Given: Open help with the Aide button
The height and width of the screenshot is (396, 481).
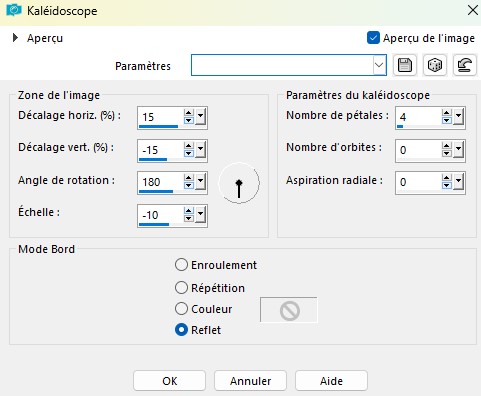Looking at the screenshot, I should point(331,381).
